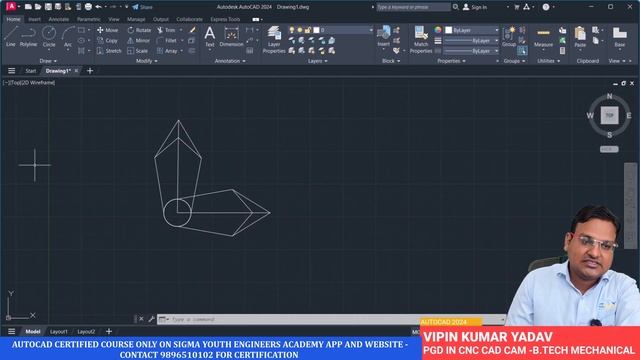
Task: Expand the Properties panel
Action: [x=451, y=61]
